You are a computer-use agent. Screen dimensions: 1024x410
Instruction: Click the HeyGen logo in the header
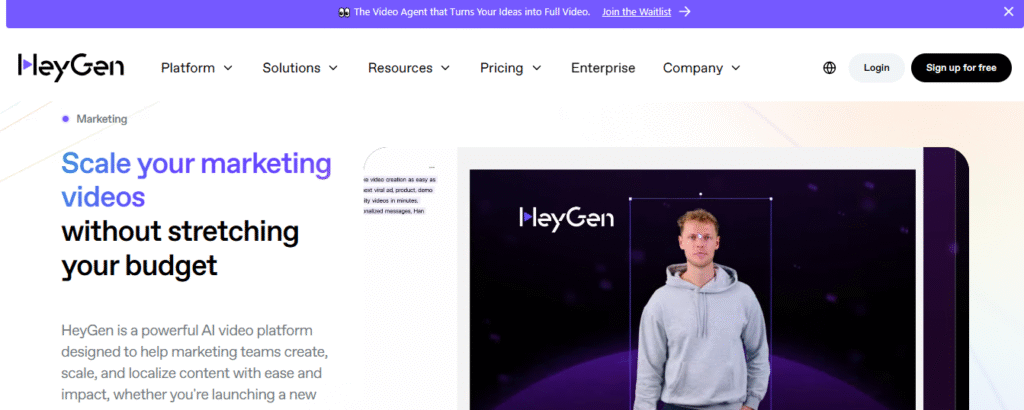pyautogui.click(x=71, y=67)
